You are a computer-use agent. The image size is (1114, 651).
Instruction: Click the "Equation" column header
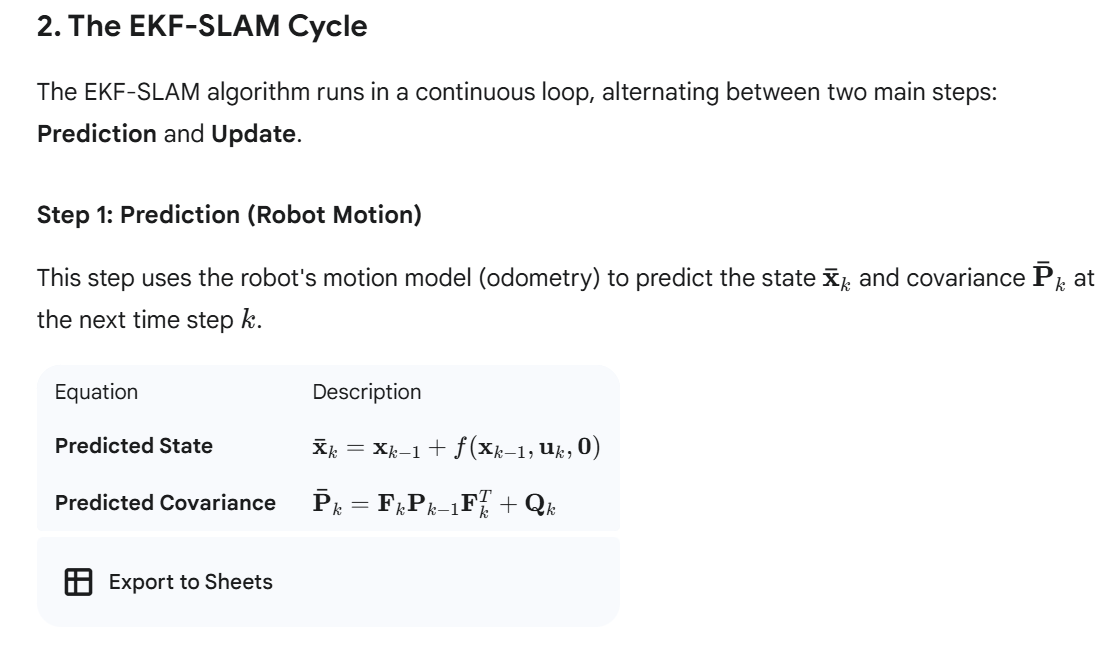[96, 392]
